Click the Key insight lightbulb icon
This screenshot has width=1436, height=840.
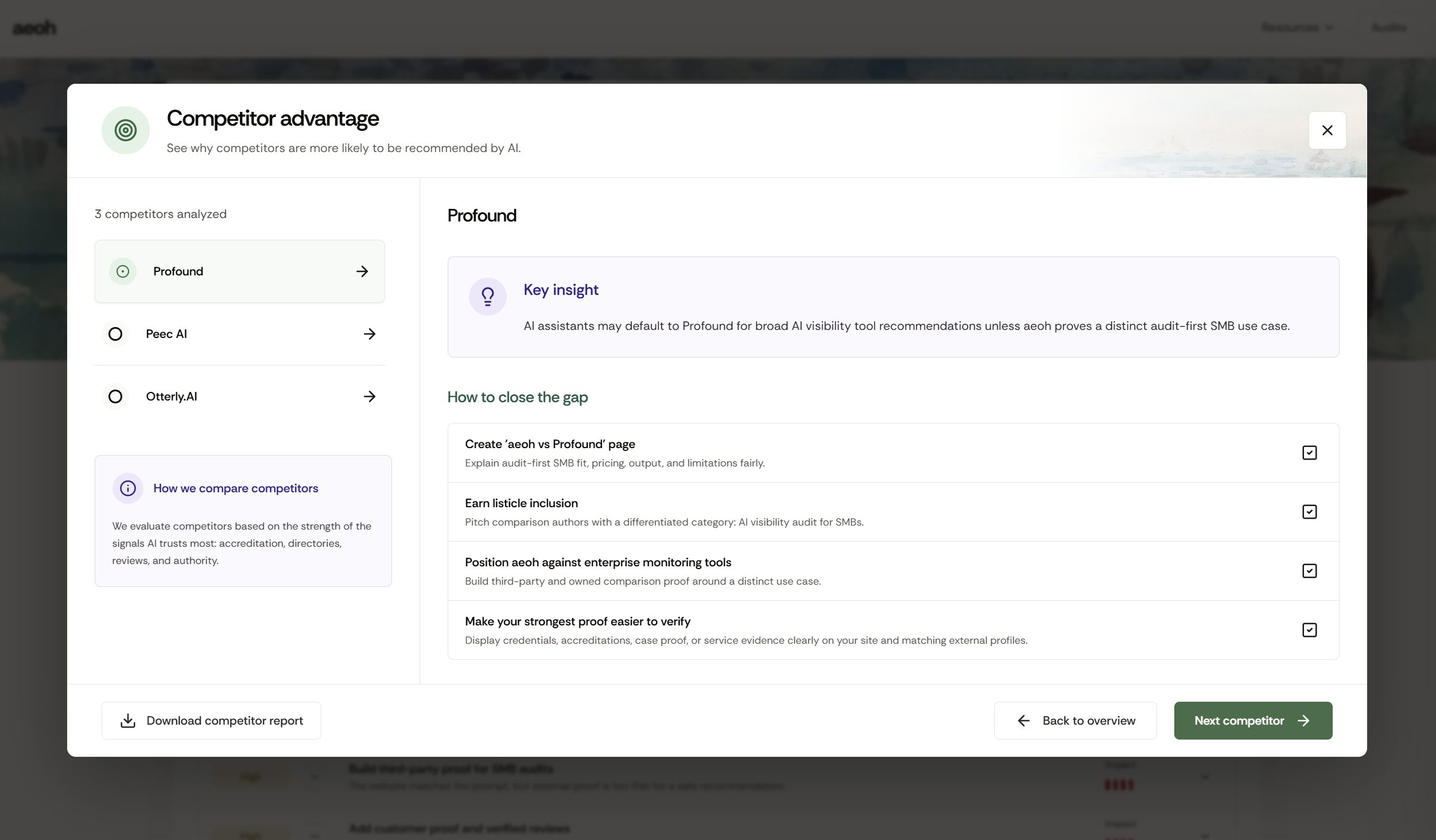[x=488, y=297]
